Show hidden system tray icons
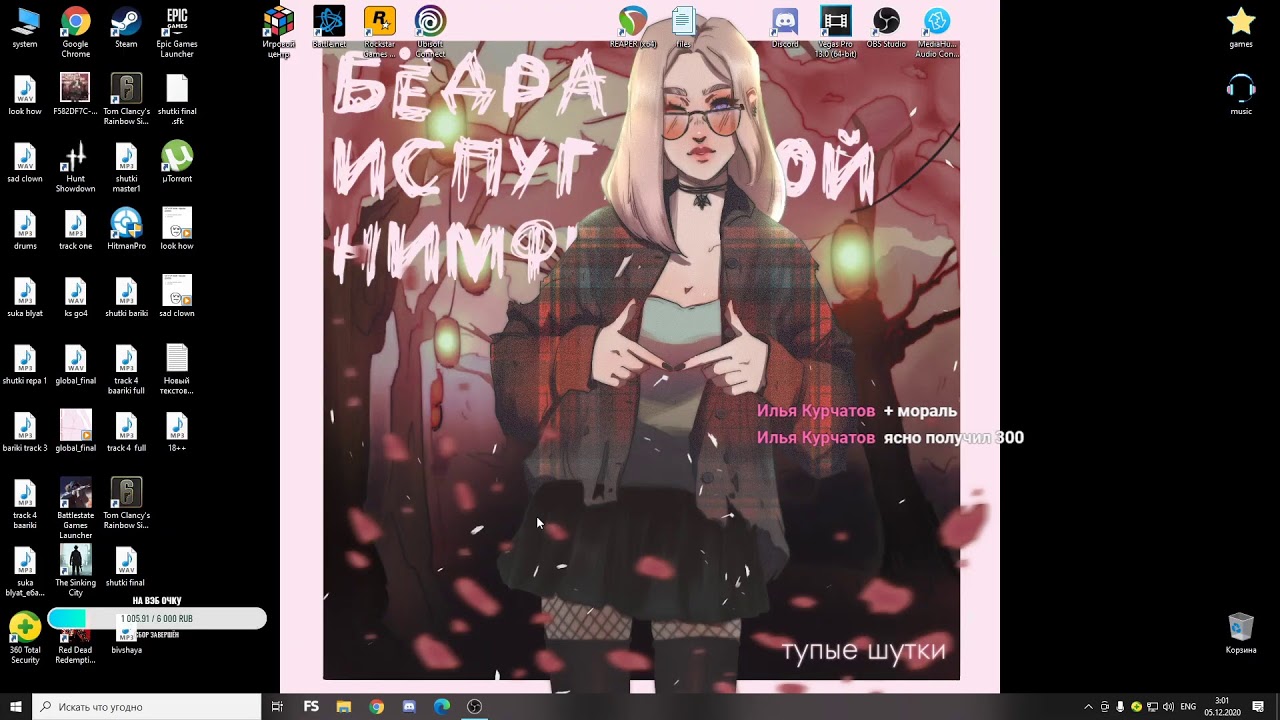 tap(1088, 707)
